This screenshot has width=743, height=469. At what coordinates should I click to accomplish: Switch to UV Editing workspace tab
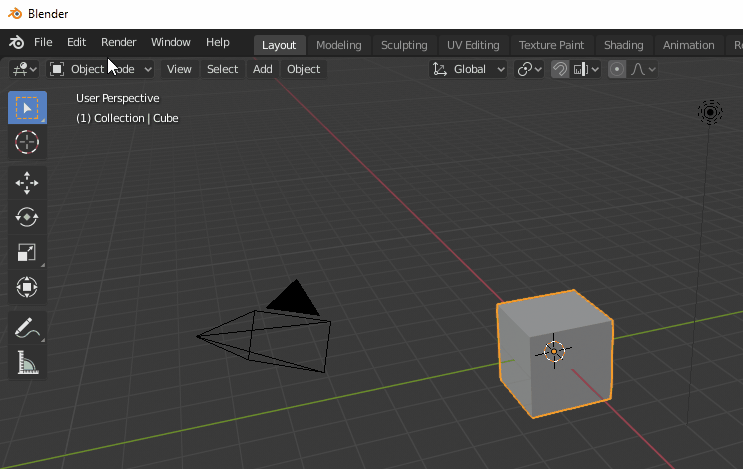click(x=473, y=45)
